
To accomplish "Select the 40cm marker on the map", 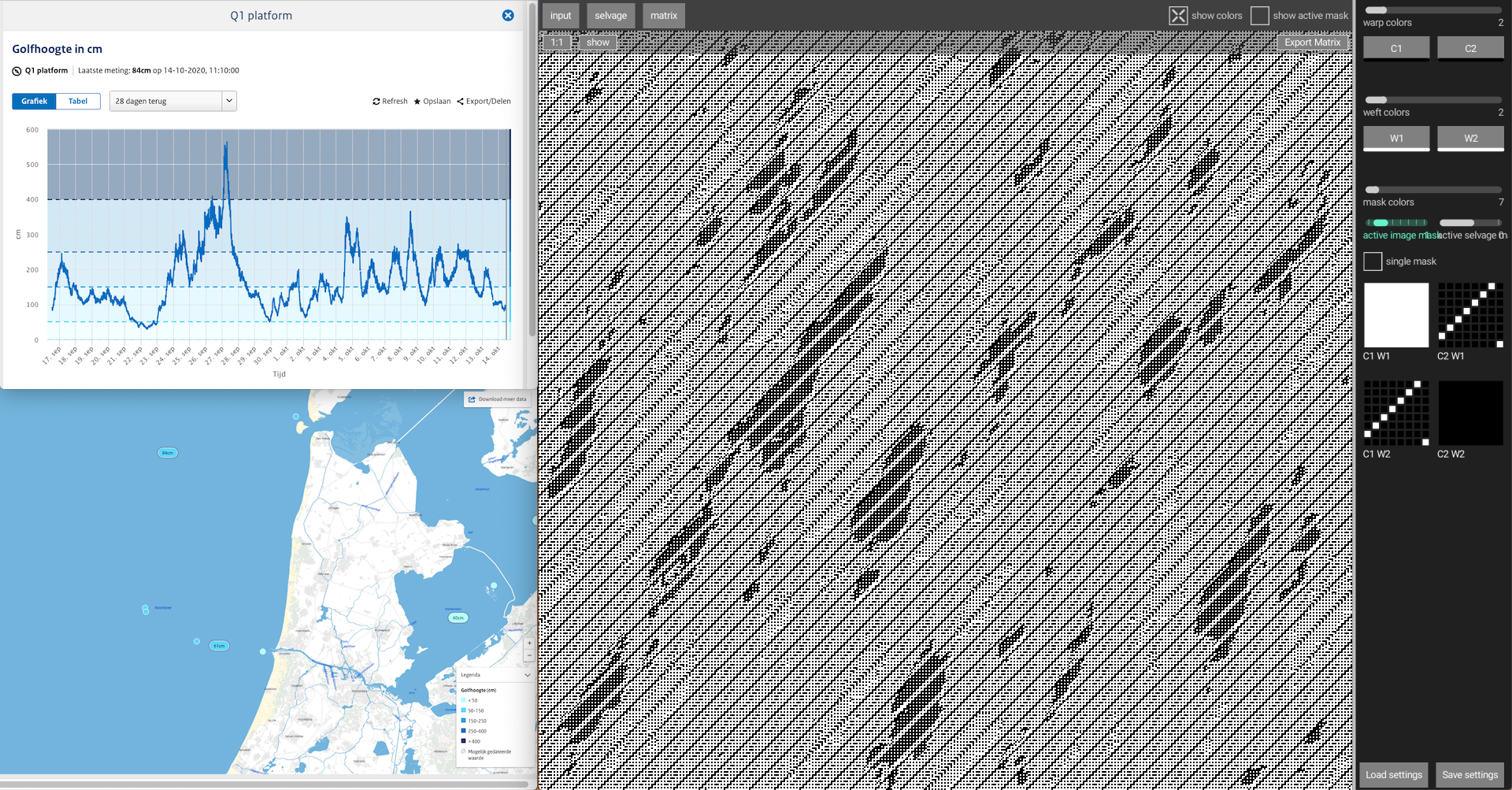I will [x=458, y=618].
